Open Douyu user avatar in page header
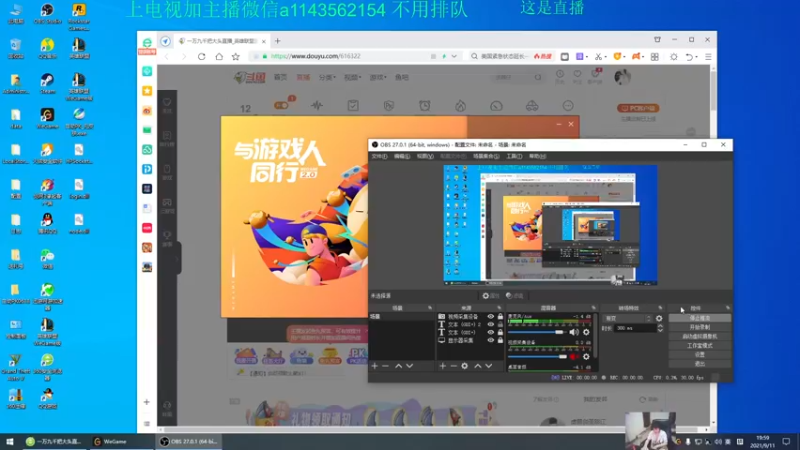 [x=622, y=77]
